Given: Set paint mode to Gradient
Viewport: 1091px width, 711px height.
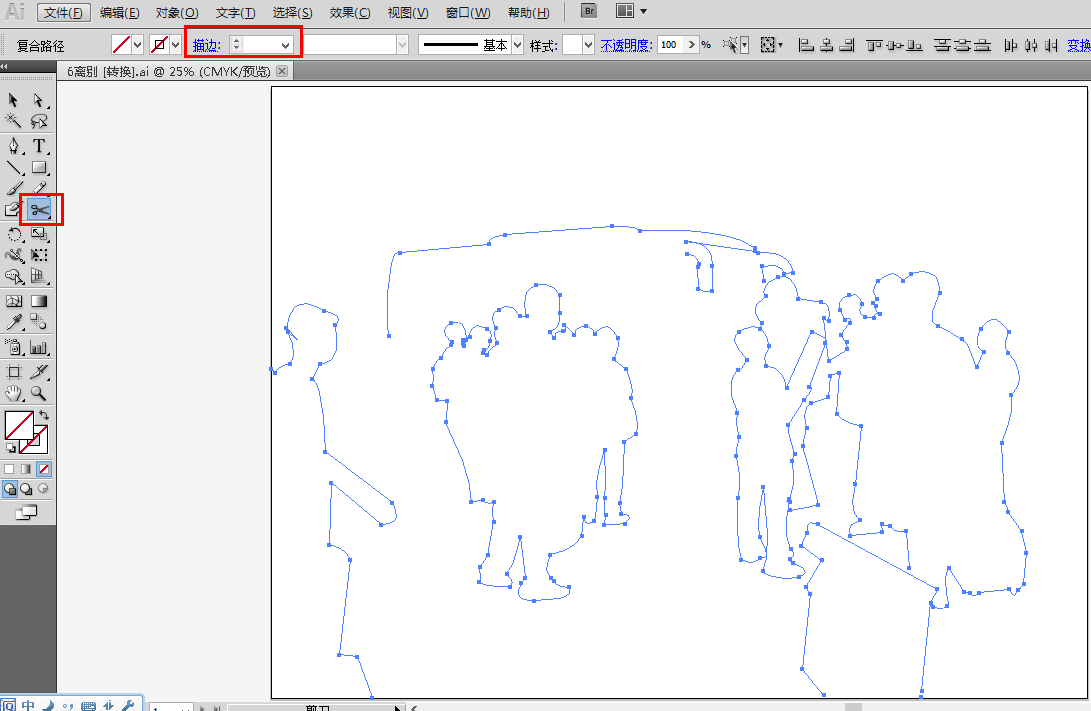Looking at the screenshot, I should (26, 469).
